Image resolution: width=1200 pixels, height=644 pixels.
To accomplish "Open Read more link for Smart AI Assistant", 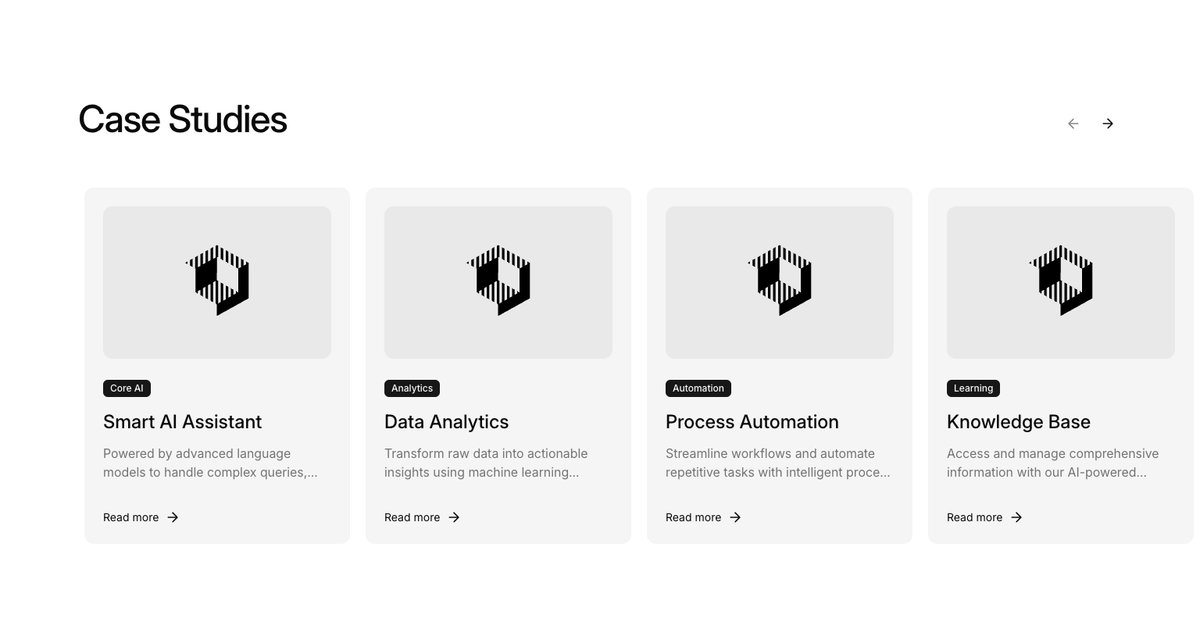I will pyautogui.click(x=131, y=517).
